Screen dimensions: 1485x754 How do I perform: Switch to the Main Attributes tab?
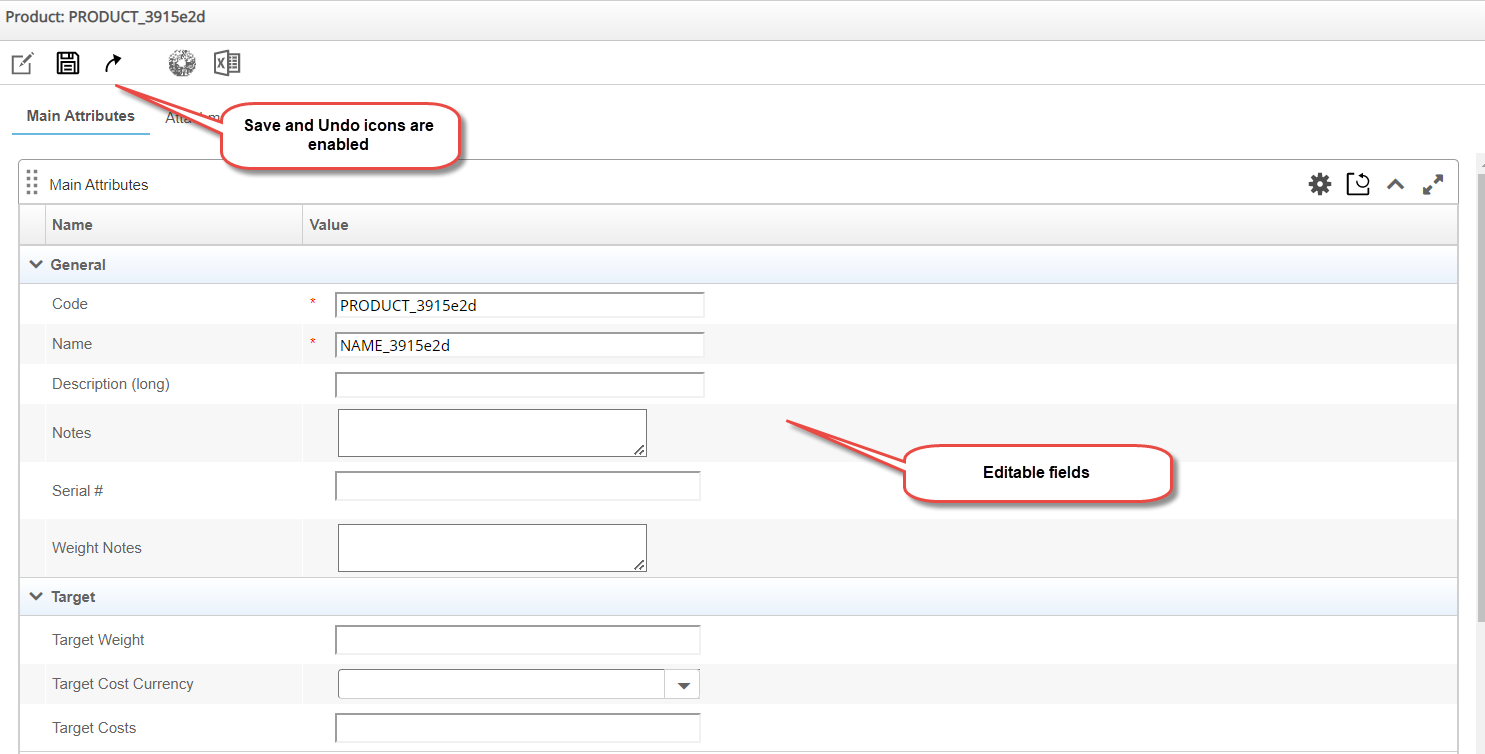pos(81,116)
